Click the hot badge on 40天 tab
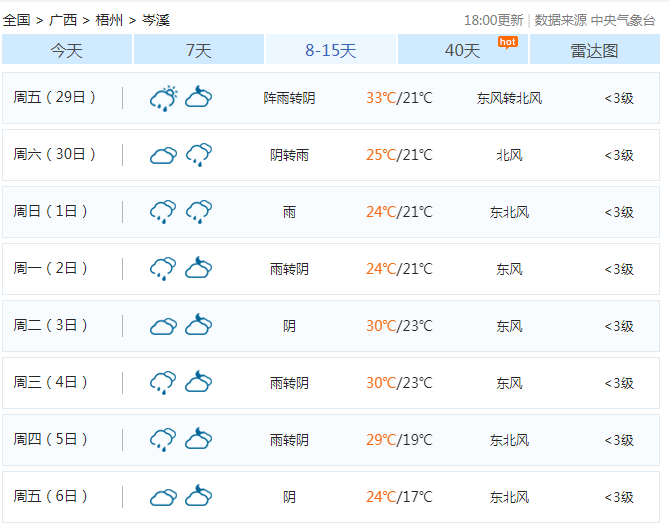 [x=507, y=41]
